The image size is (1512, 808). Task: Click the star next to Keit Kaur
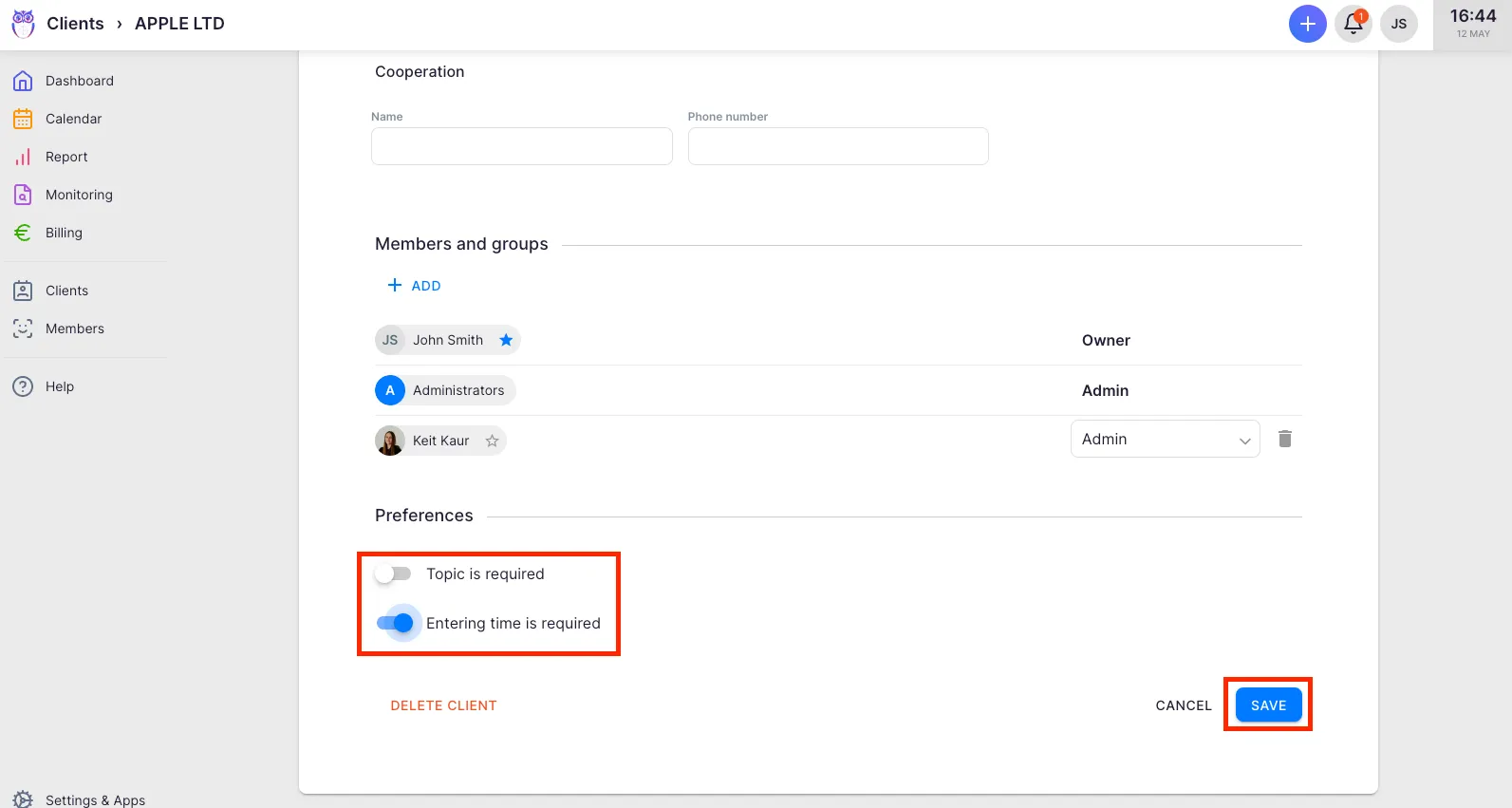pyautogui.click(x=492, y=441)
